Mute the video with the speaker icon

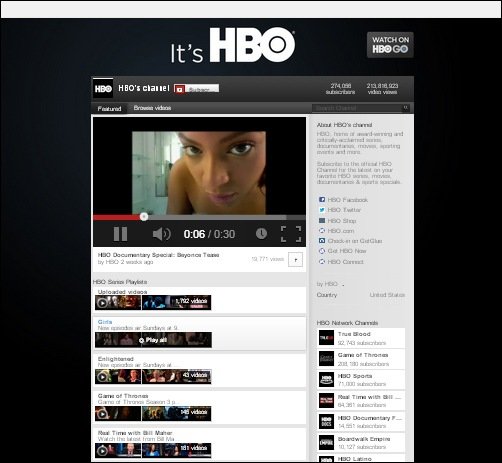[x=161, y=234]
